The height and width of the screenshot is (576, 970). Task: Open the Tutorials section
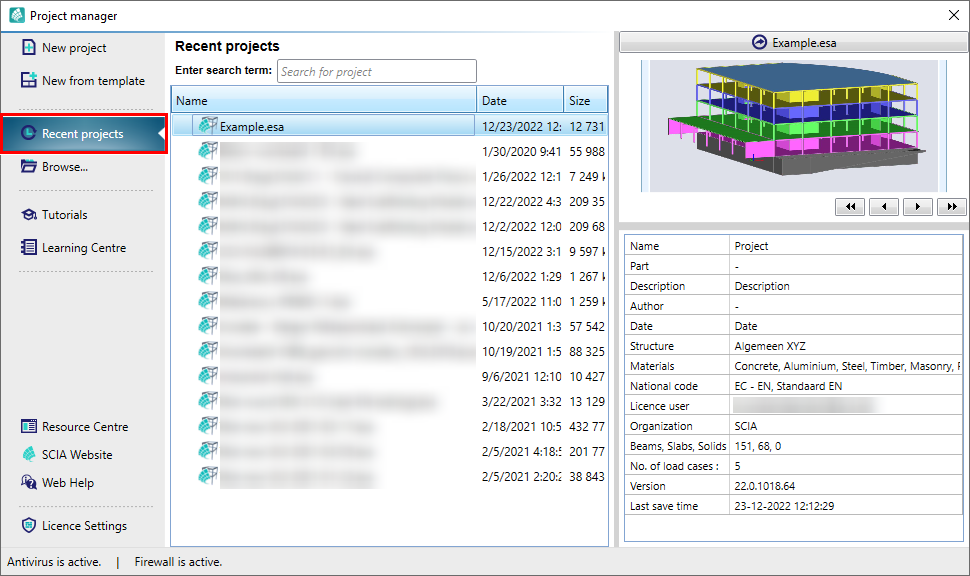pyautogui.click(x=64, y=215)
